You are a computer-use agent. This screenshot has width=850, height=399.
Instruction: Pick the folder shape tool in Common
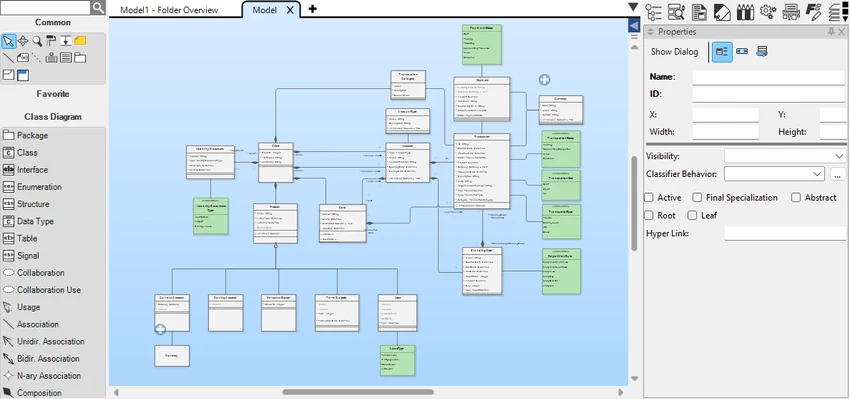(80, 57)
